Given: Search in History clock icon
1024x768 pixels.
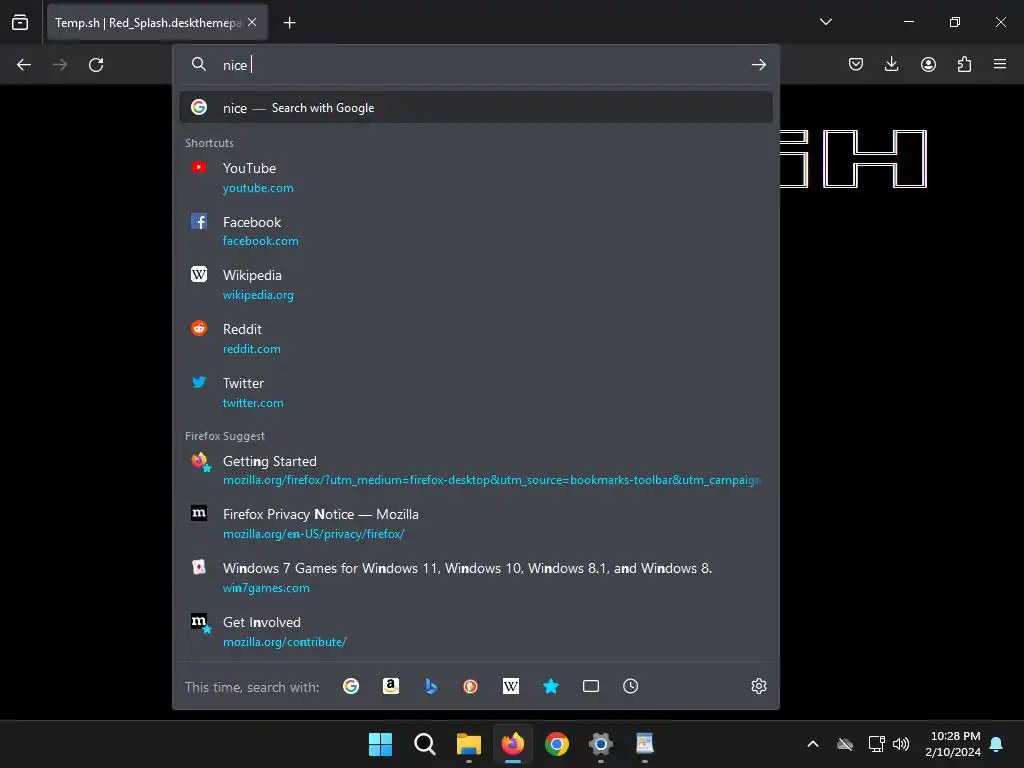Looking at the screenshot, I should point(630,686).
